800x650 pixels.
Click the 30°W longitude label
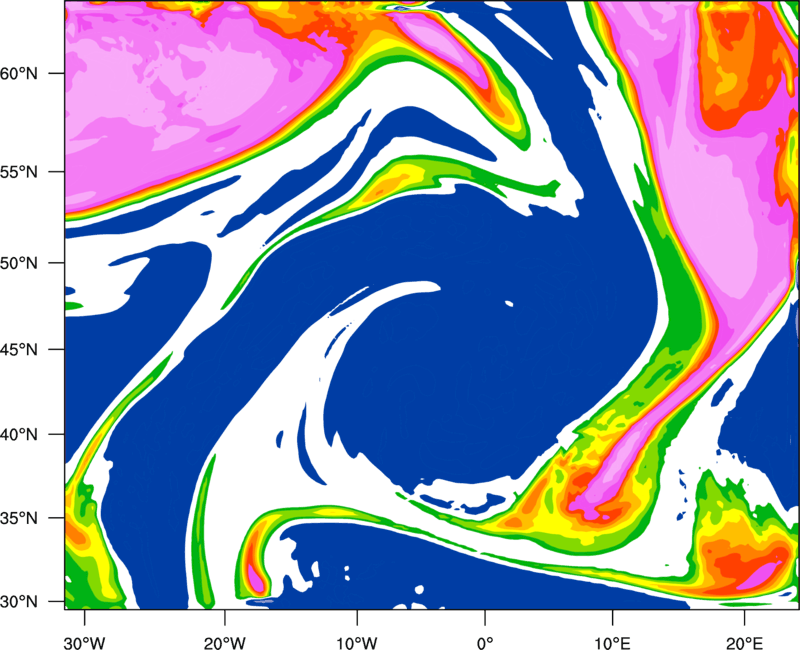tap(84, 643)
